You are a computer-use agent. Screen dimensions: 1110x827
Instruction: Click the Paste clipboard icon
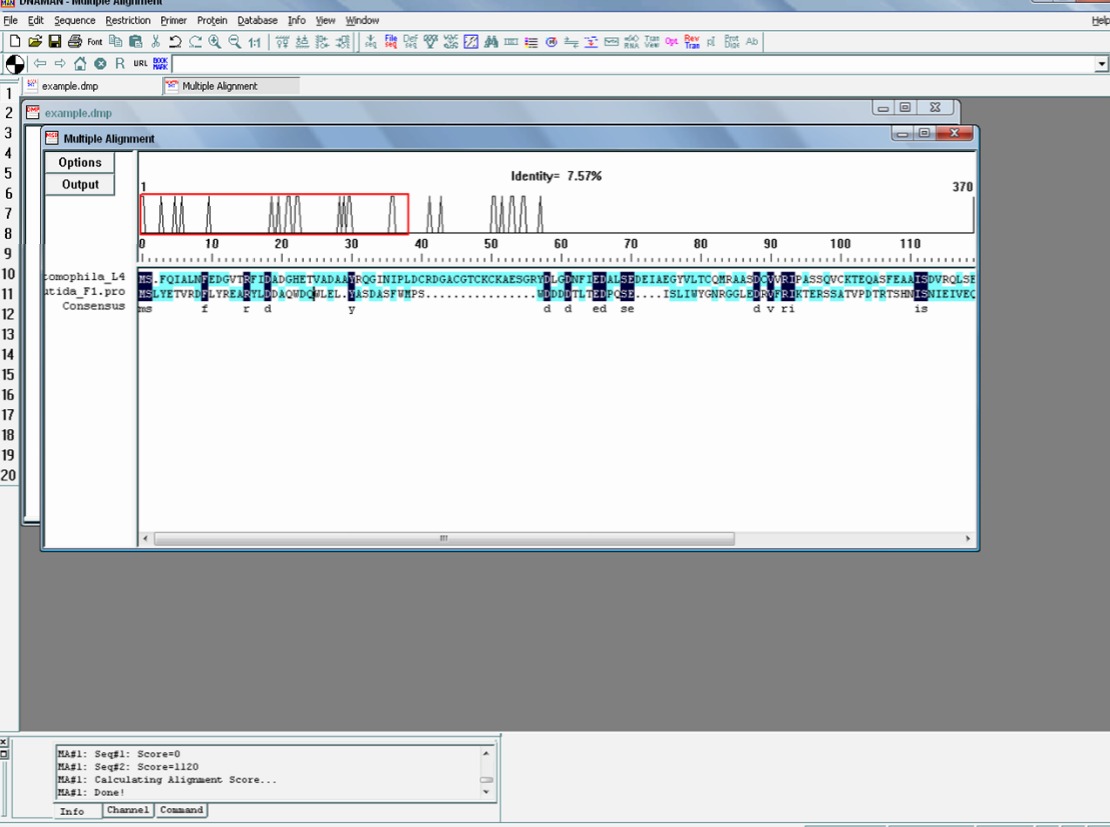click(x=136, y=42)
